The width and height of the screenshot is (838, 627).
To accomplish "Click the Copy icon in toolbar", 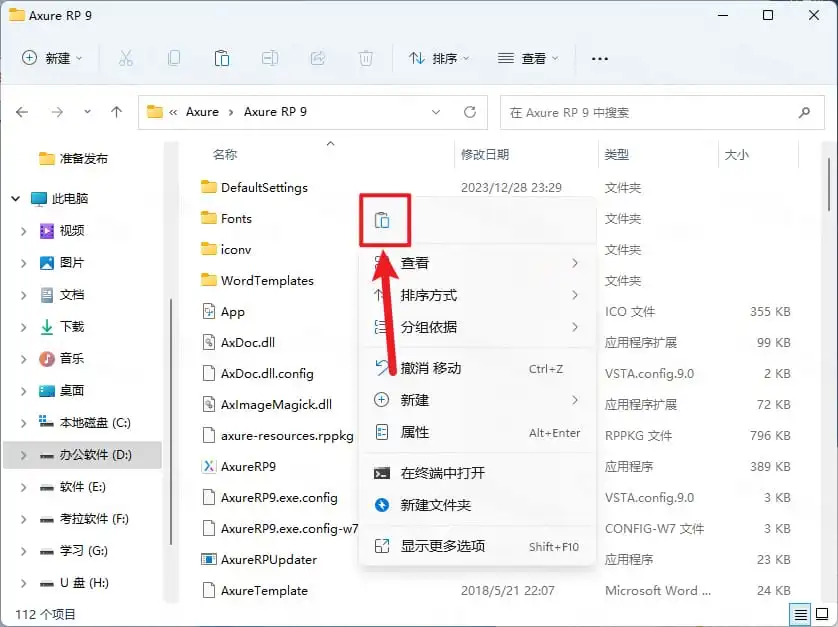I will (174, 58).
